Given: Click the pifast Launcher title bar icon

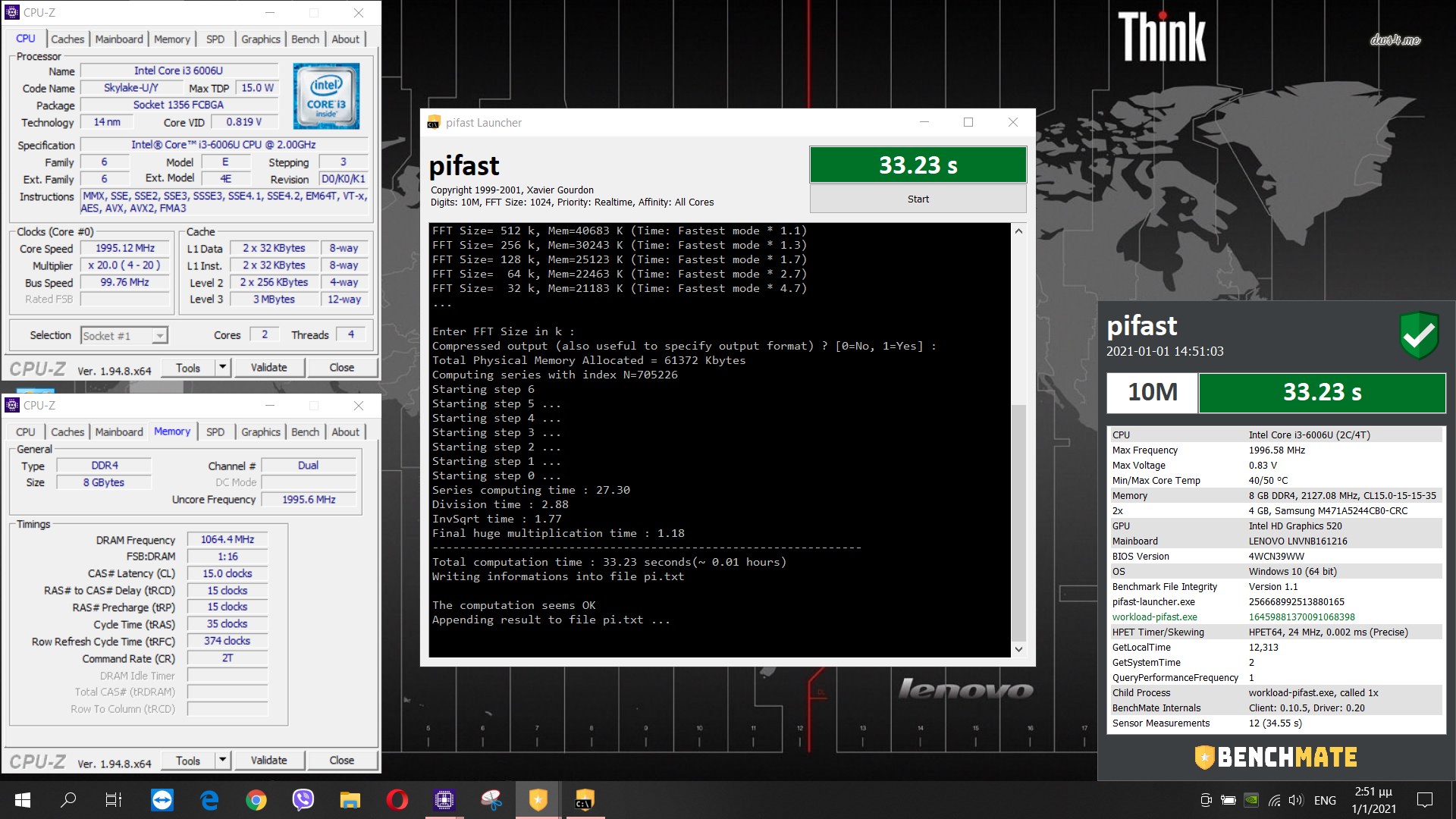Looking at the screenshot, I should pos(434,123).
